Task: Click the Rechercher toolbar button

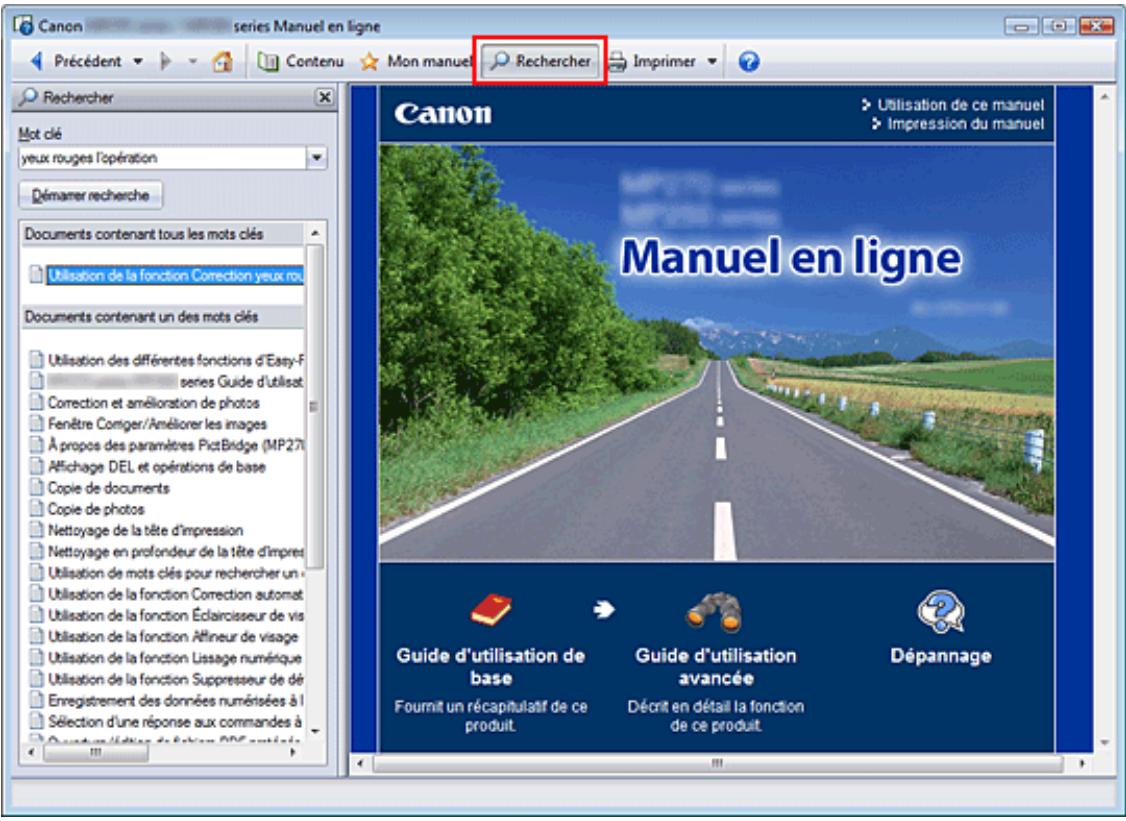Action: 540,62
